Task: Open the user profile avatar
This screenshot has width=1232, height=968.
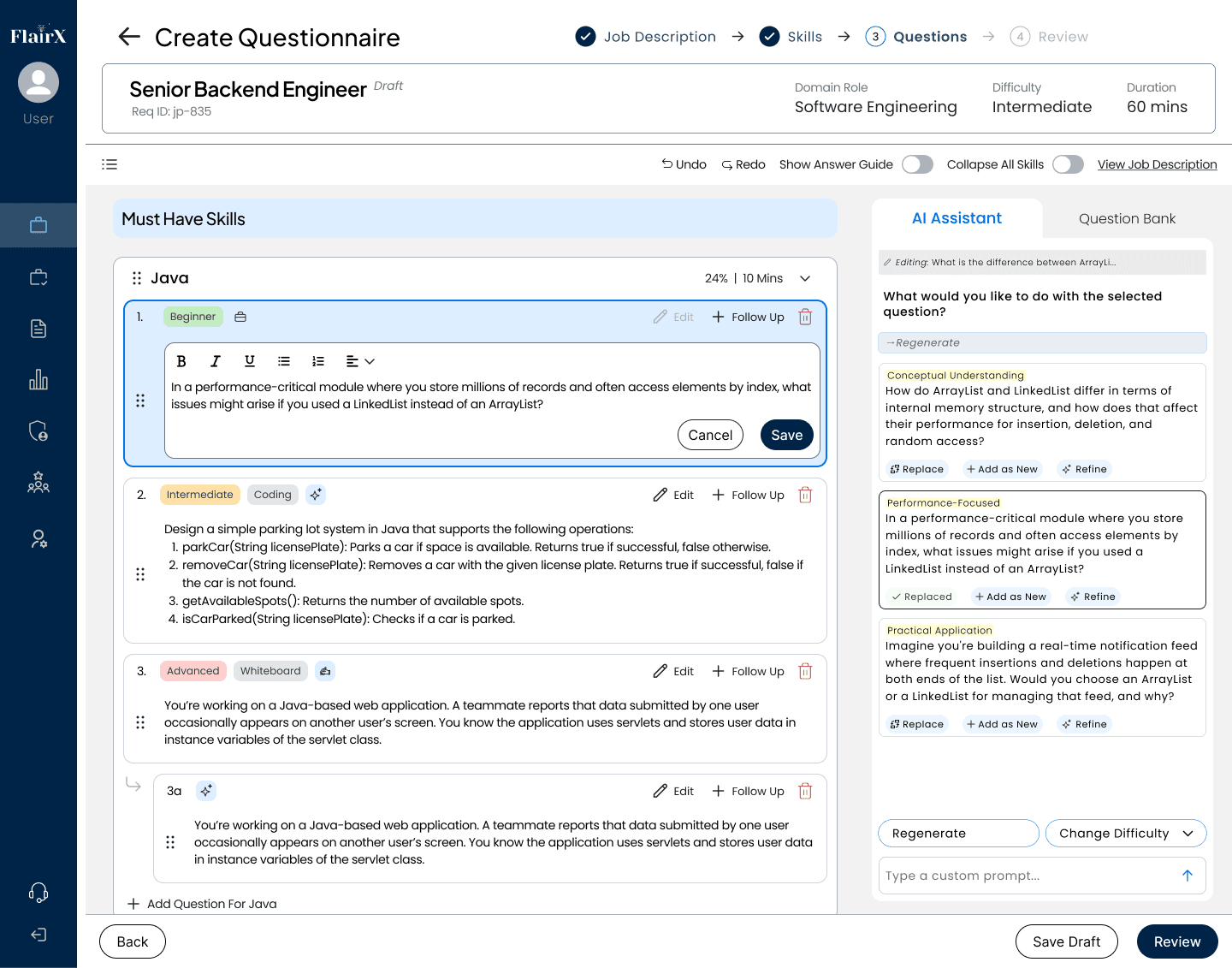Action: pos(38,83)
